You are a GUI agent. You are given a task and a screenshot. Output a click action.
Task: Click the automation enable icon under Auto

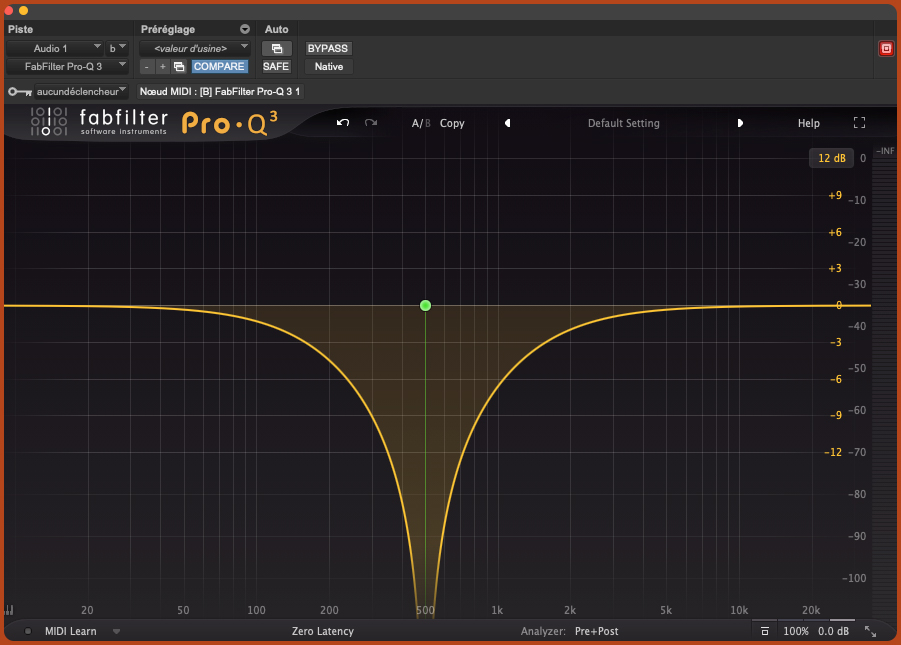[x=277, y=48]
